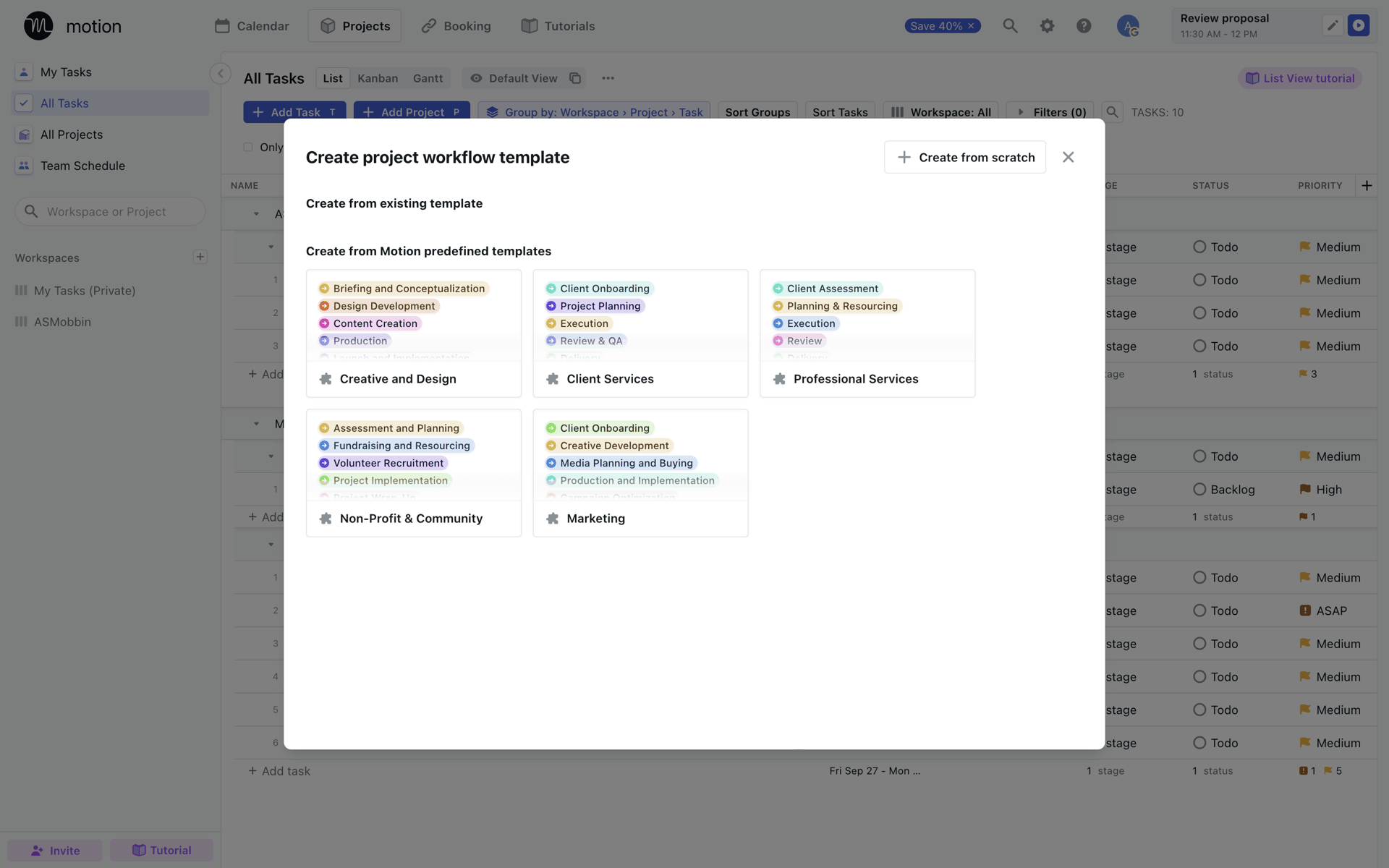Open Group by Workspace Project Task dropdown
Viewport: 1389px width, 868px height.
coord(594,112)
